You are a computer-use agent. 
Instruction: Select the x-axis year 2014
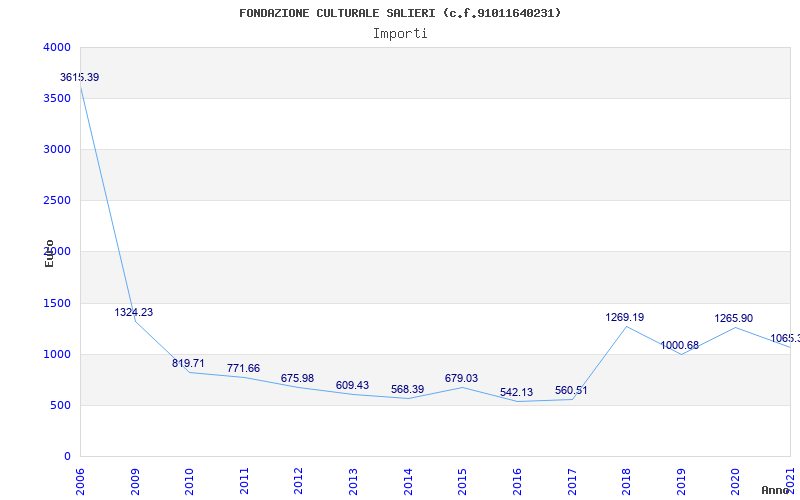408,481
